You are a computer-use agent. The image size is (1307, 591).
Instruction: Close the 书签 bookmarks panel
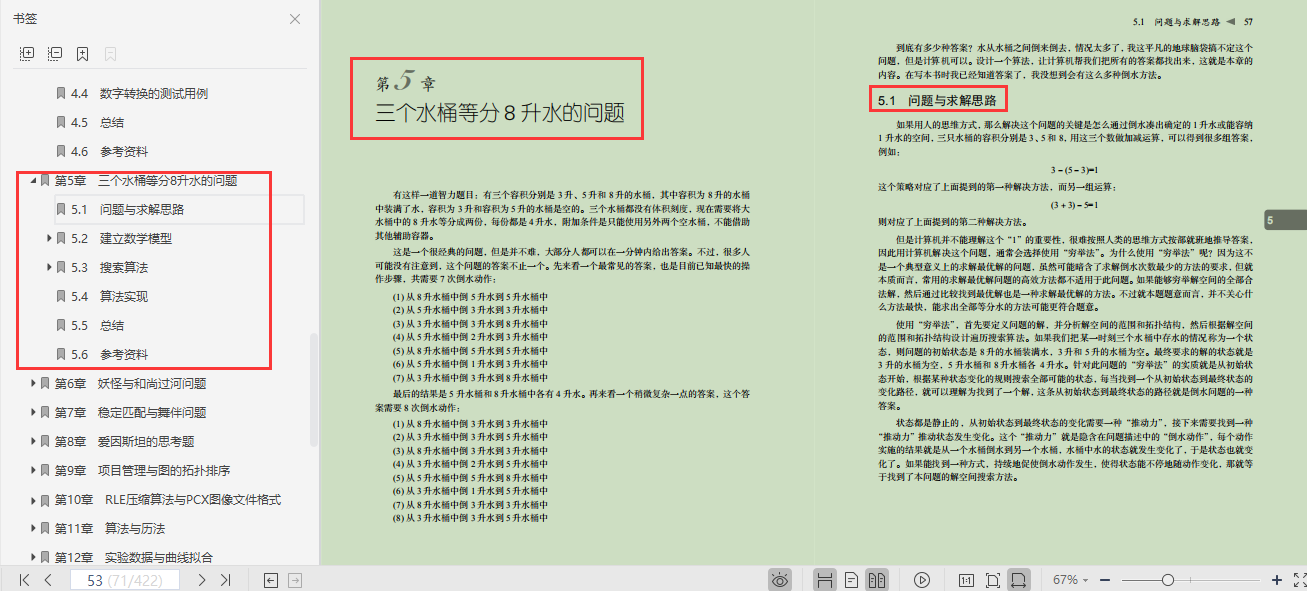293,19
